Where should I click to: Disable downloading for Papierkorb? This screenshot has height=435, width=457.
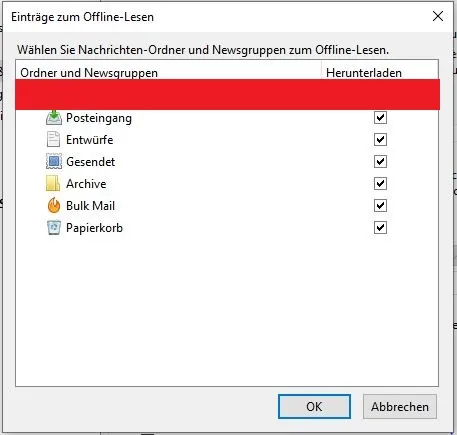click(x=380, y=228)
